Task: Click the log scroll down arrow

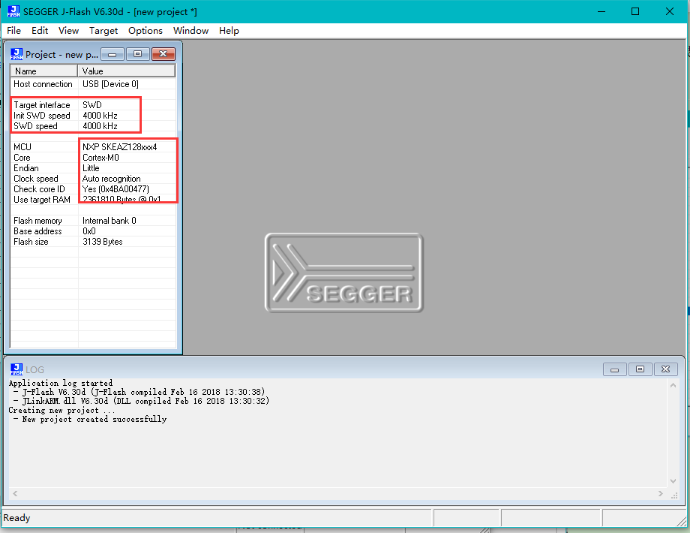Action: click(673, 481)
